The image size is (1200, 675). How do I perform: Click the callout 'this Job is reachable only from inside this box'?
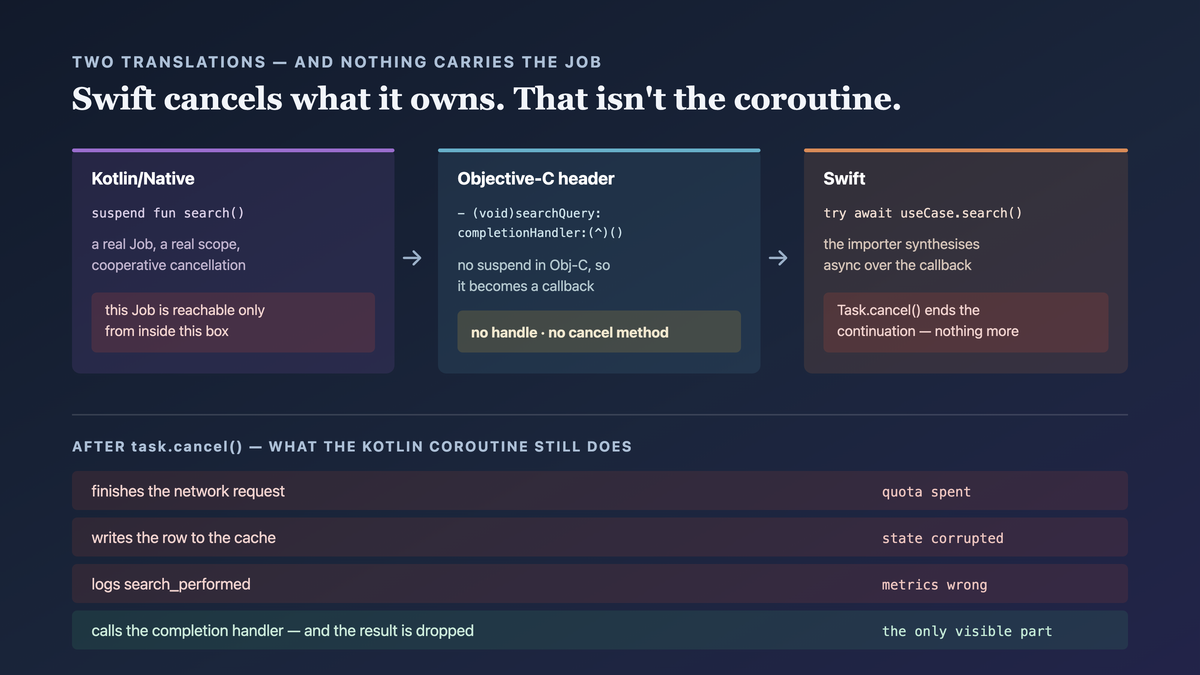pos(233,322)
